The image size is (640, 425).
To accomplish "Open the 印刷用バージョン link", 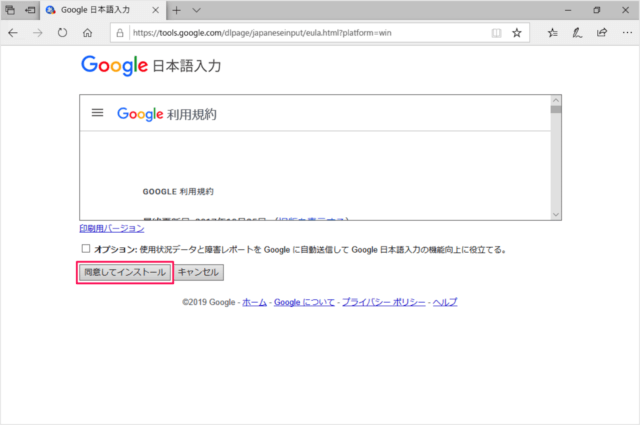I will [112, 229].
